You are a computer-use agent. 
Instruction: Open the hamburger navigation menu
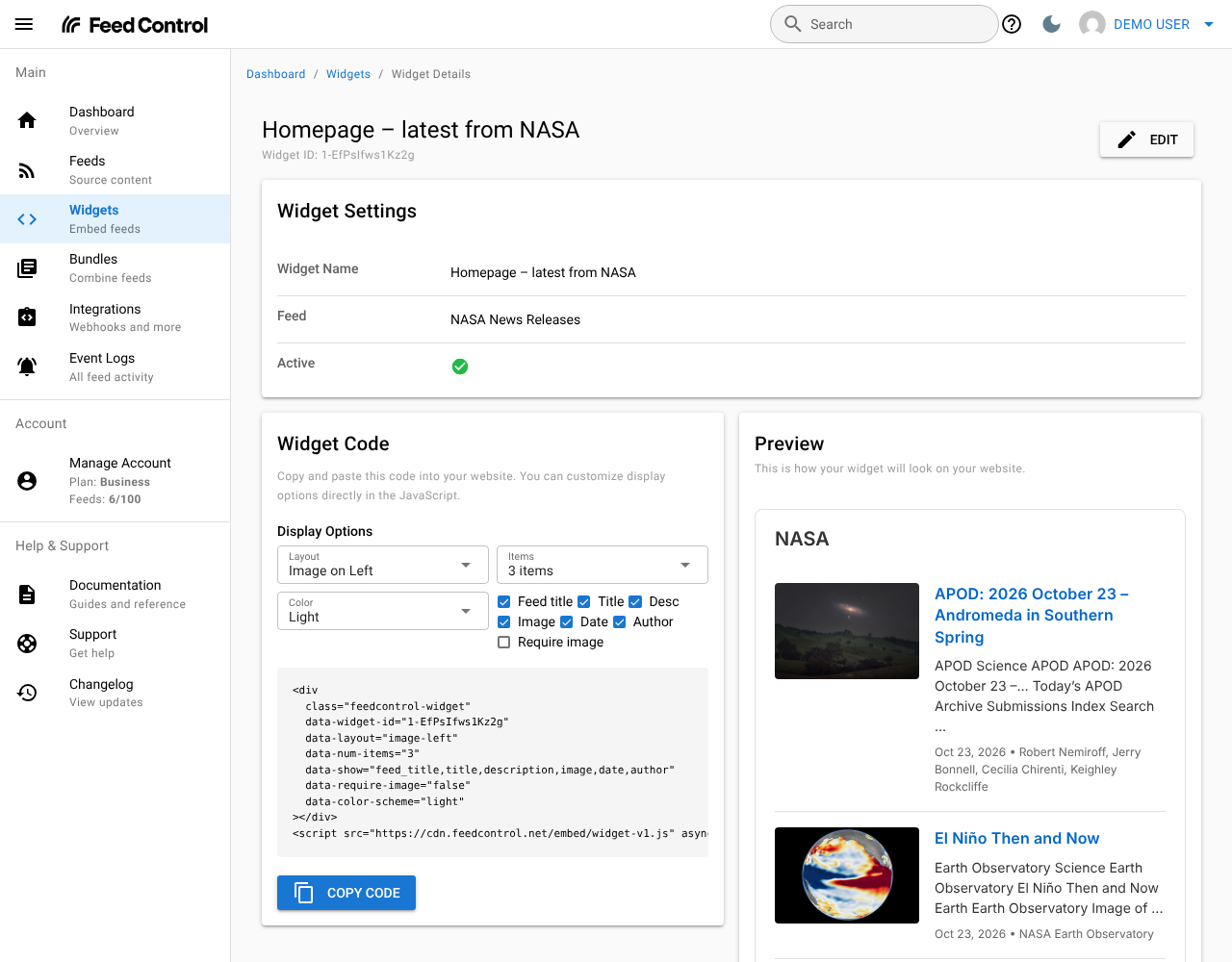[24, 24]
